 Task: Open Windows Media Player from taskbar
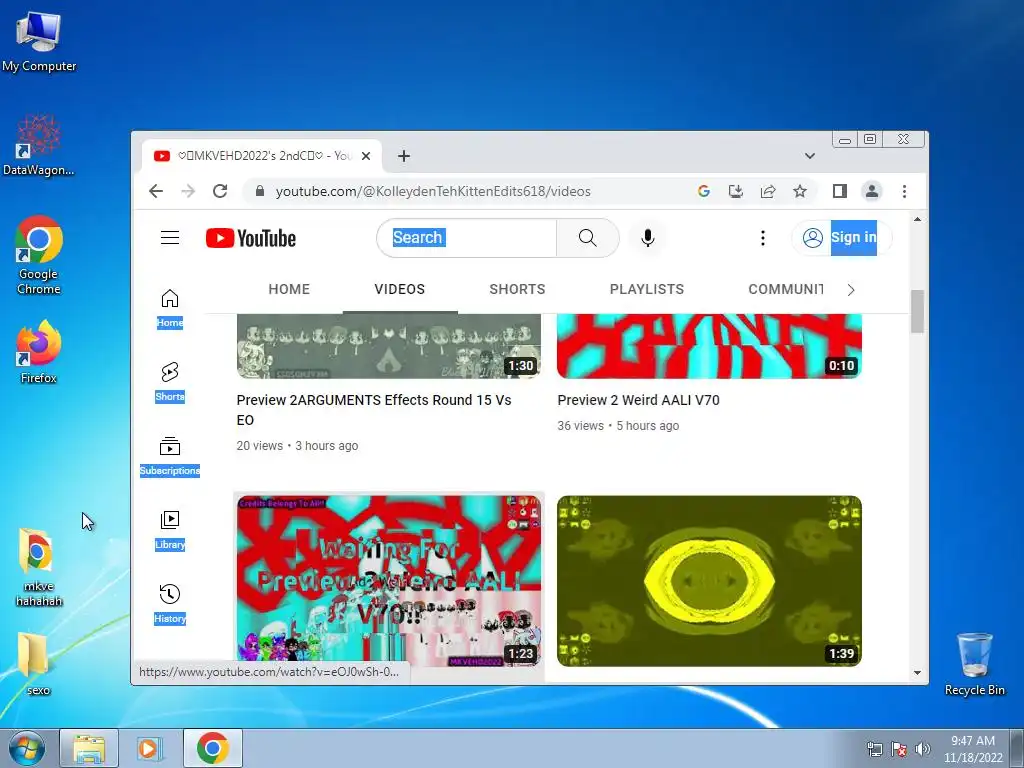pyautogui.click(x=150, y=748)
